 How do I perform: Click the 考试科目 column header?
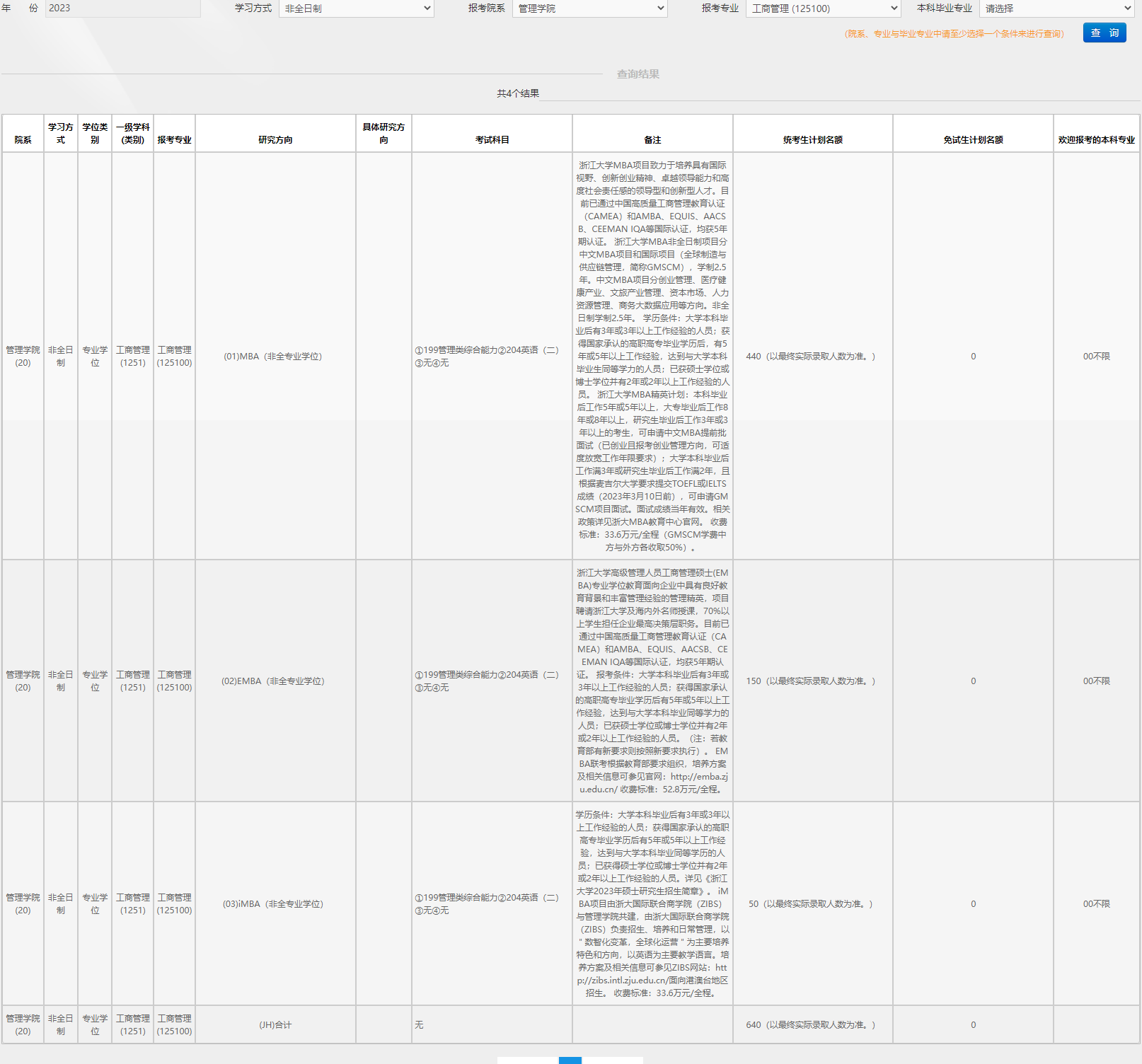[x=492, y=140]
